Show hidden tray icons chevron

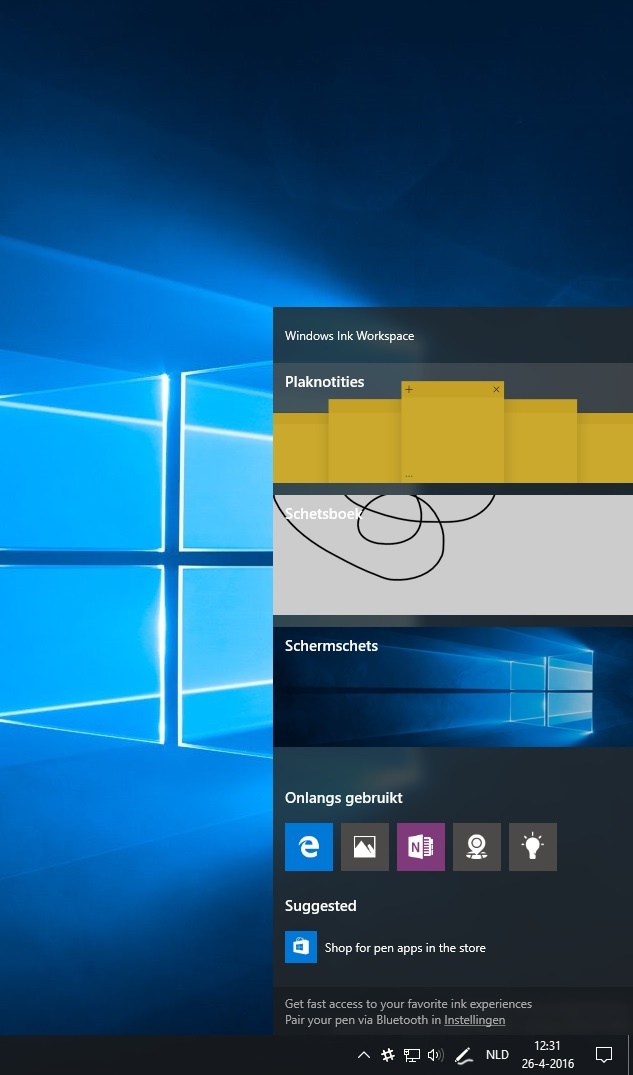click(364, 1054)
